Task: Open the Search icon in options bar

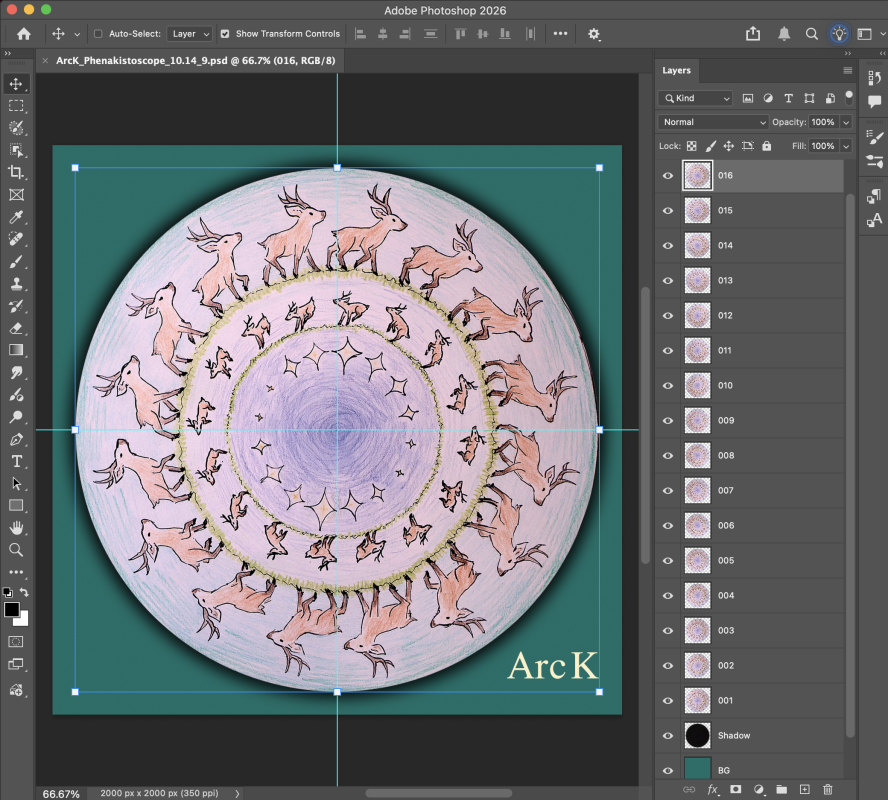Action: click(x=812, y=34)
